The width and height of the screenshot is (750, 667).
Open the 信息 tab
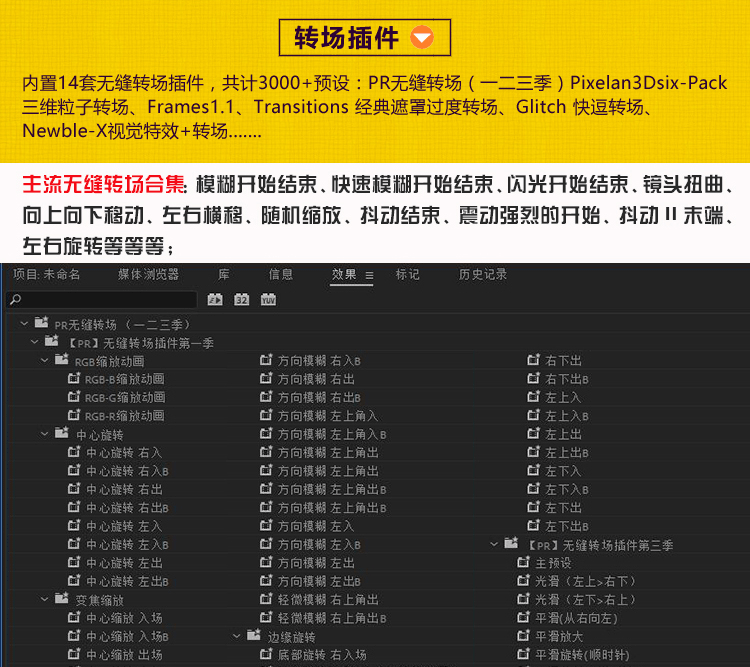(x=280, y=274)
